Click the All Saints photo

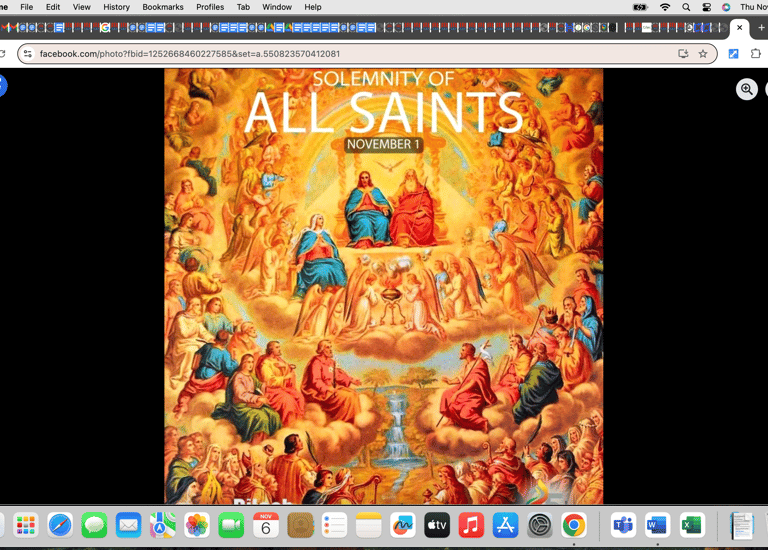(x=384, y=286)
